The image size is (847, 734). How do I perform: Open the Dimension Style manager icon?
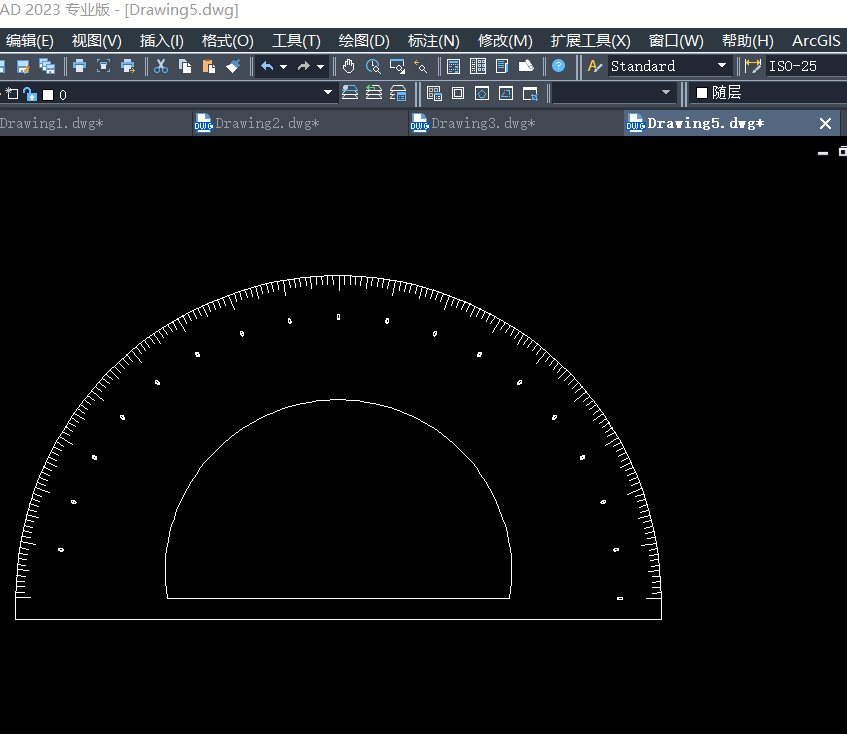752,66
